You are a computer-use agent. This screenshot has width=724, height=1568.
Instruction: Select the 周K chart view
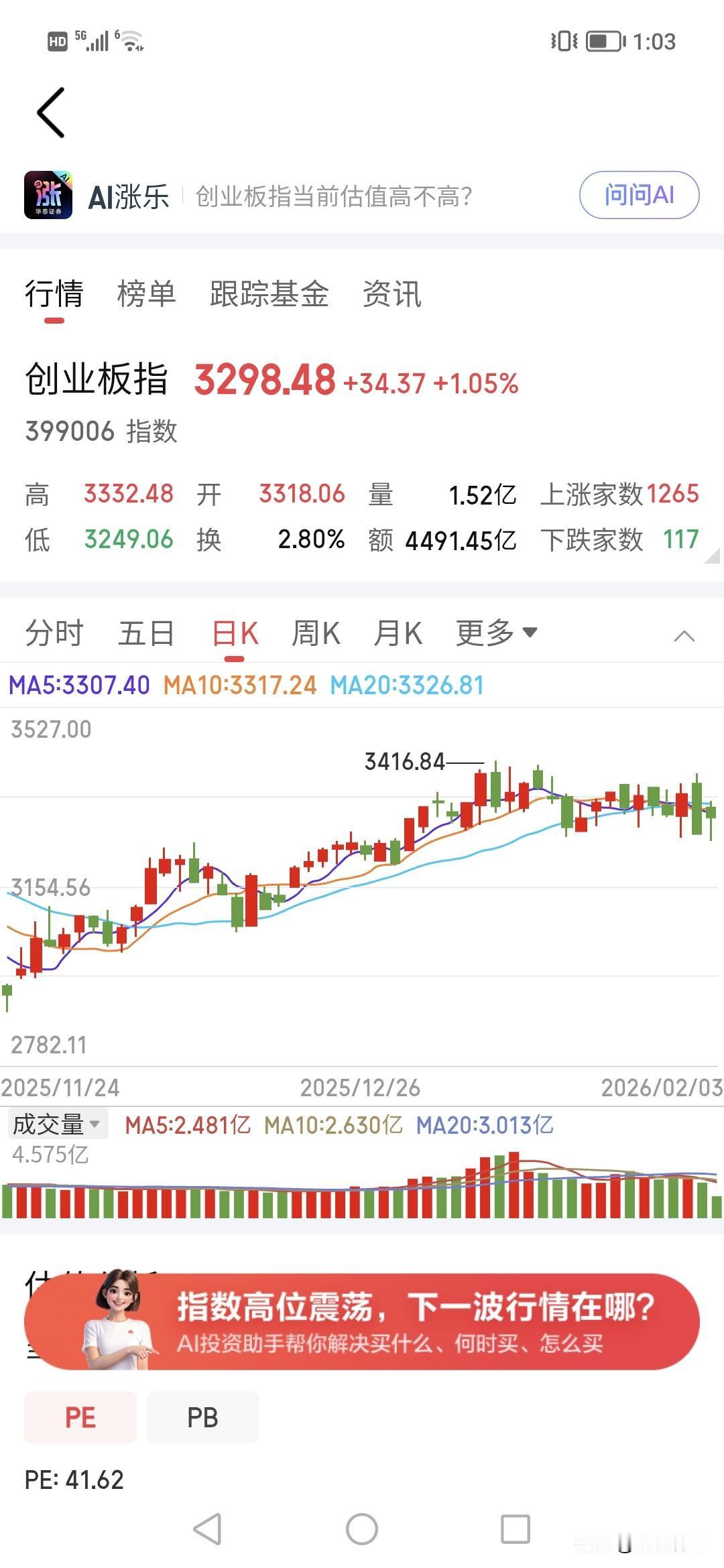coord(316,633)
